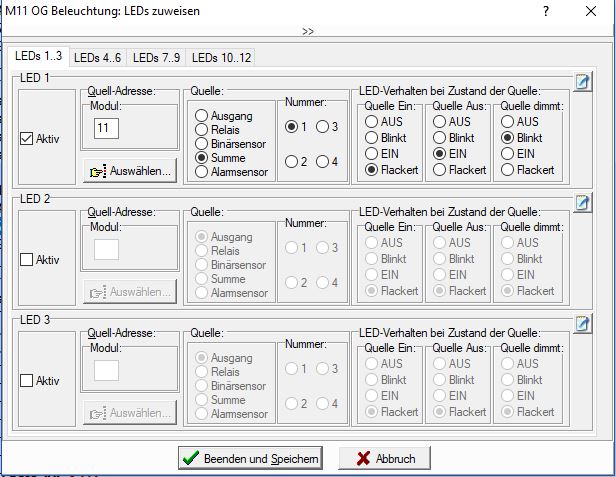Enable the Aktiv checkbox for LED 3
The image size is (616, 477).
click(27, 381)
